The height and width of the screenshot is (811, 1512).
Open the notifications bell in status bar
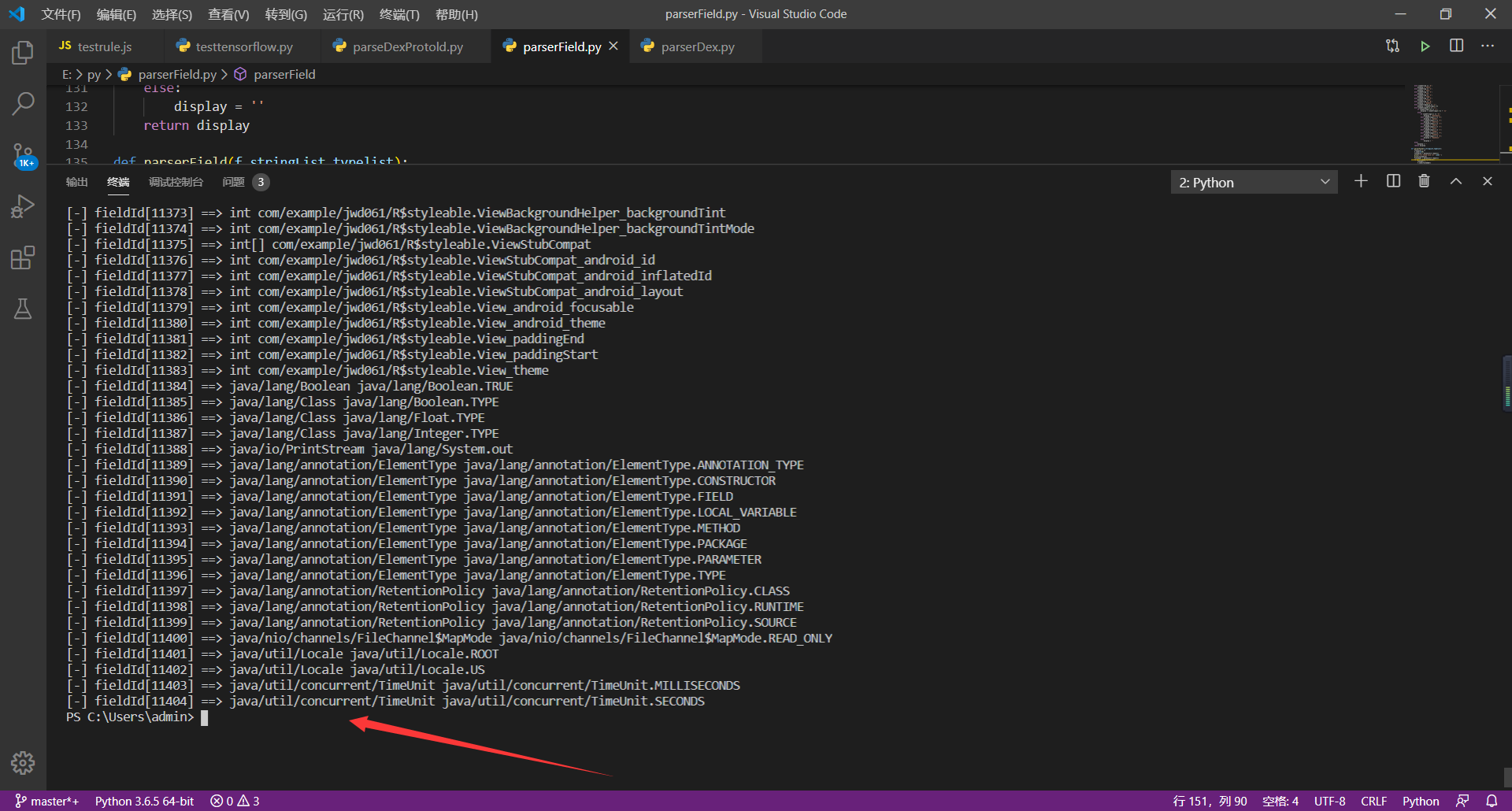[x=1492, y=801]
